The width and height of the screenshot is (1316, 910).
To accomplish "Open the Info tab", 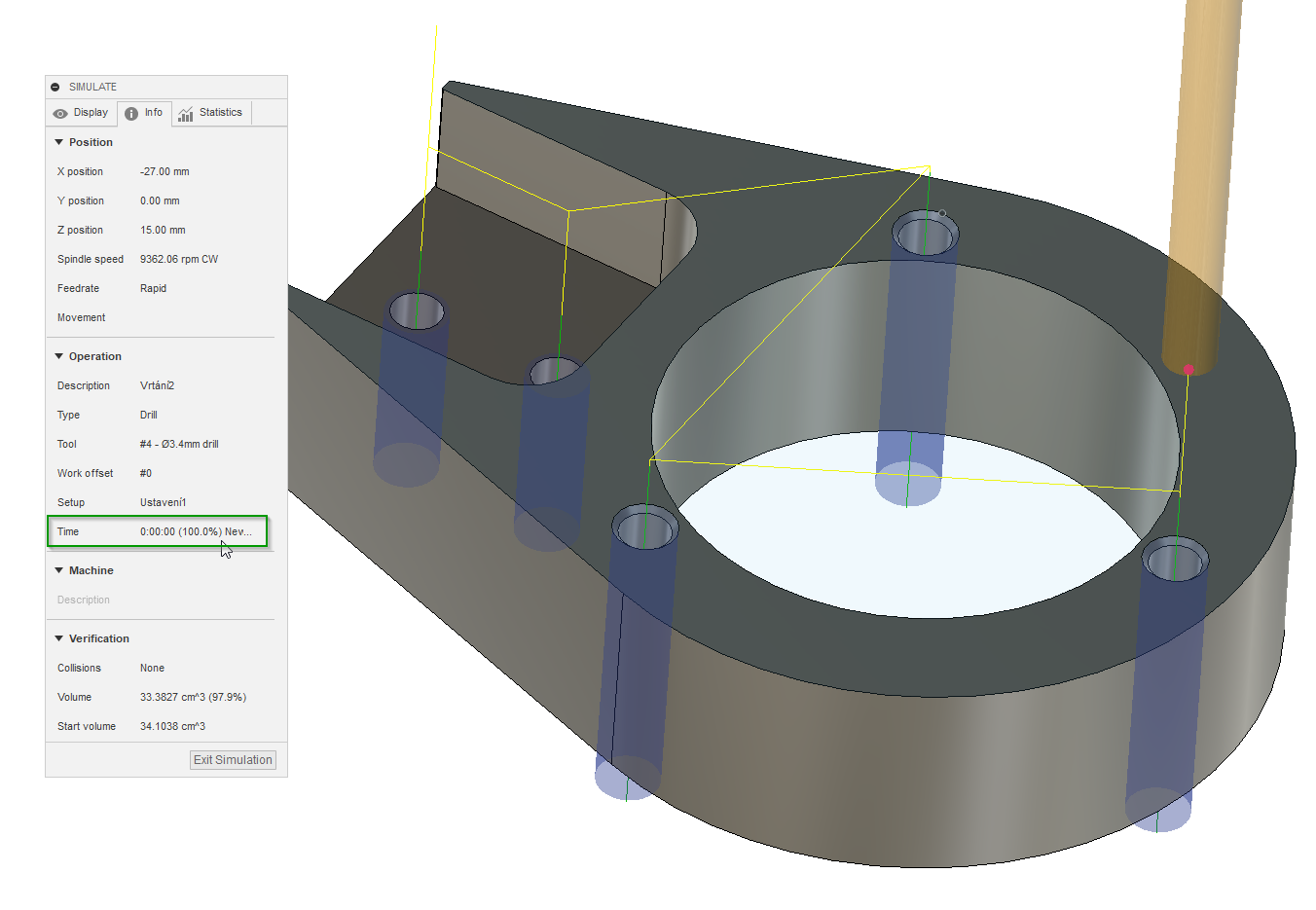I will tap(144, 113).
